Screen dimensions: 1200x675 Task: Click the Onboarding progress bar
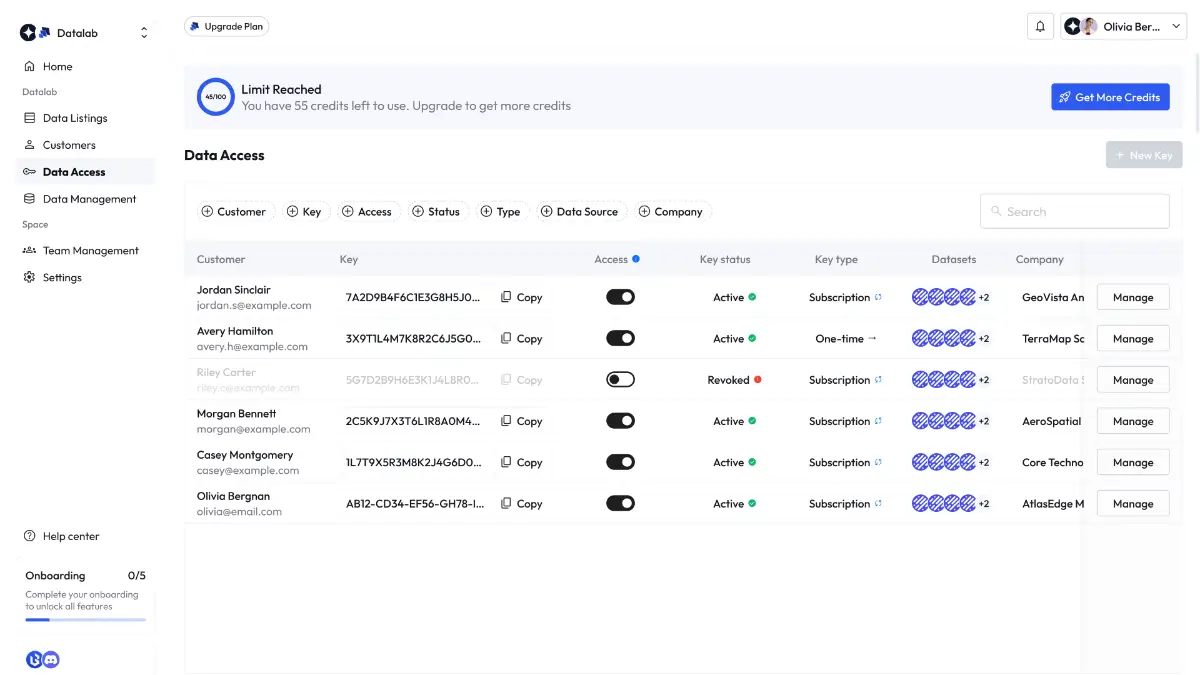point(85,619)
